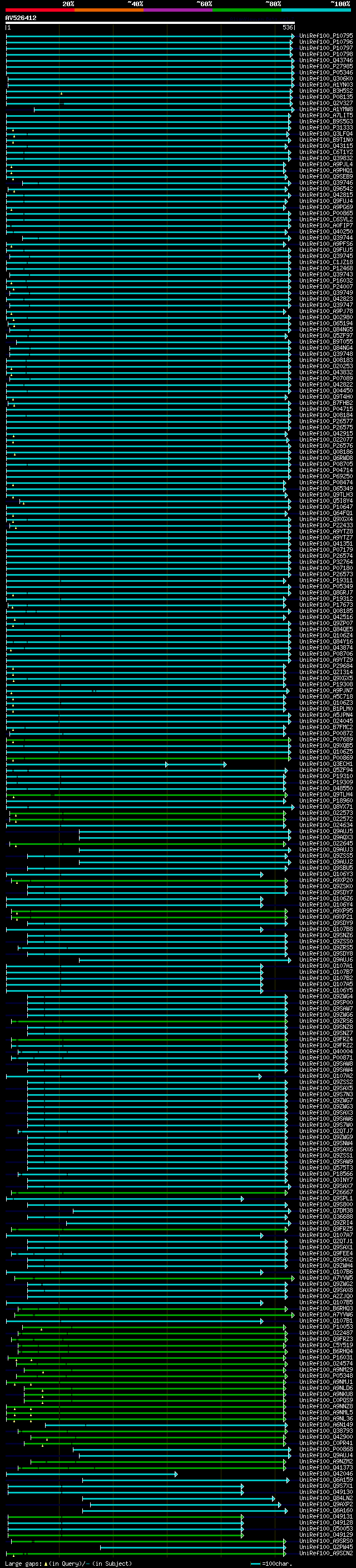Select hit label UniRef100_P16031
This screenshot has width=356, height=1568.
pyautogui.click(x=326, y=1357)
